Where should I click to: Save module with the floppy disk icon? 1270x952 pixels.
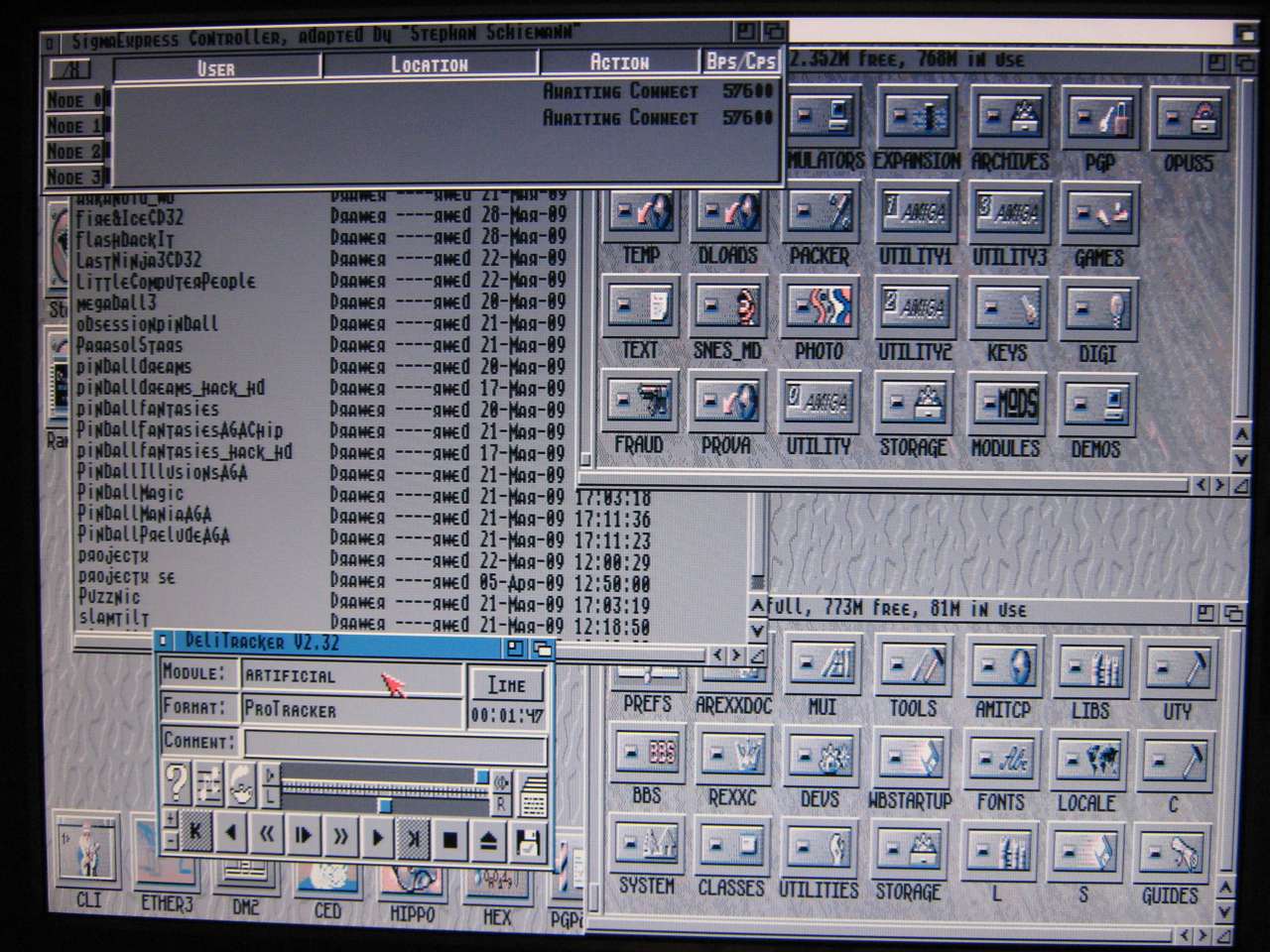tap(527, 841)
